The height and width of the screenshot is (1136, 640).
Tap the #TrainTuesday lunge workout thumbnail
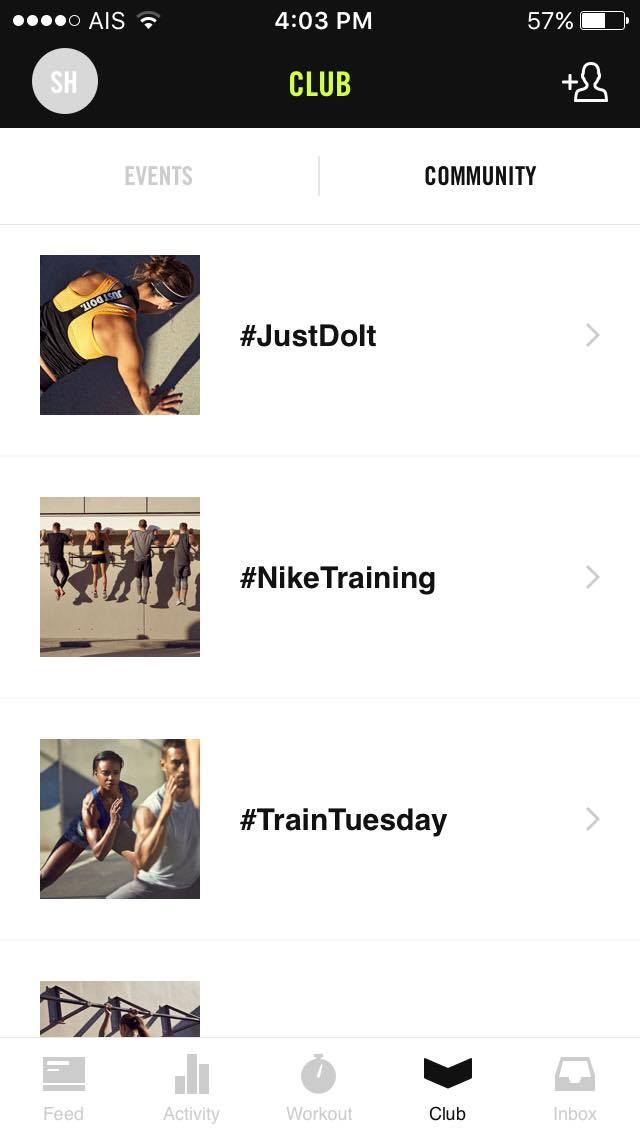point(120,819)
